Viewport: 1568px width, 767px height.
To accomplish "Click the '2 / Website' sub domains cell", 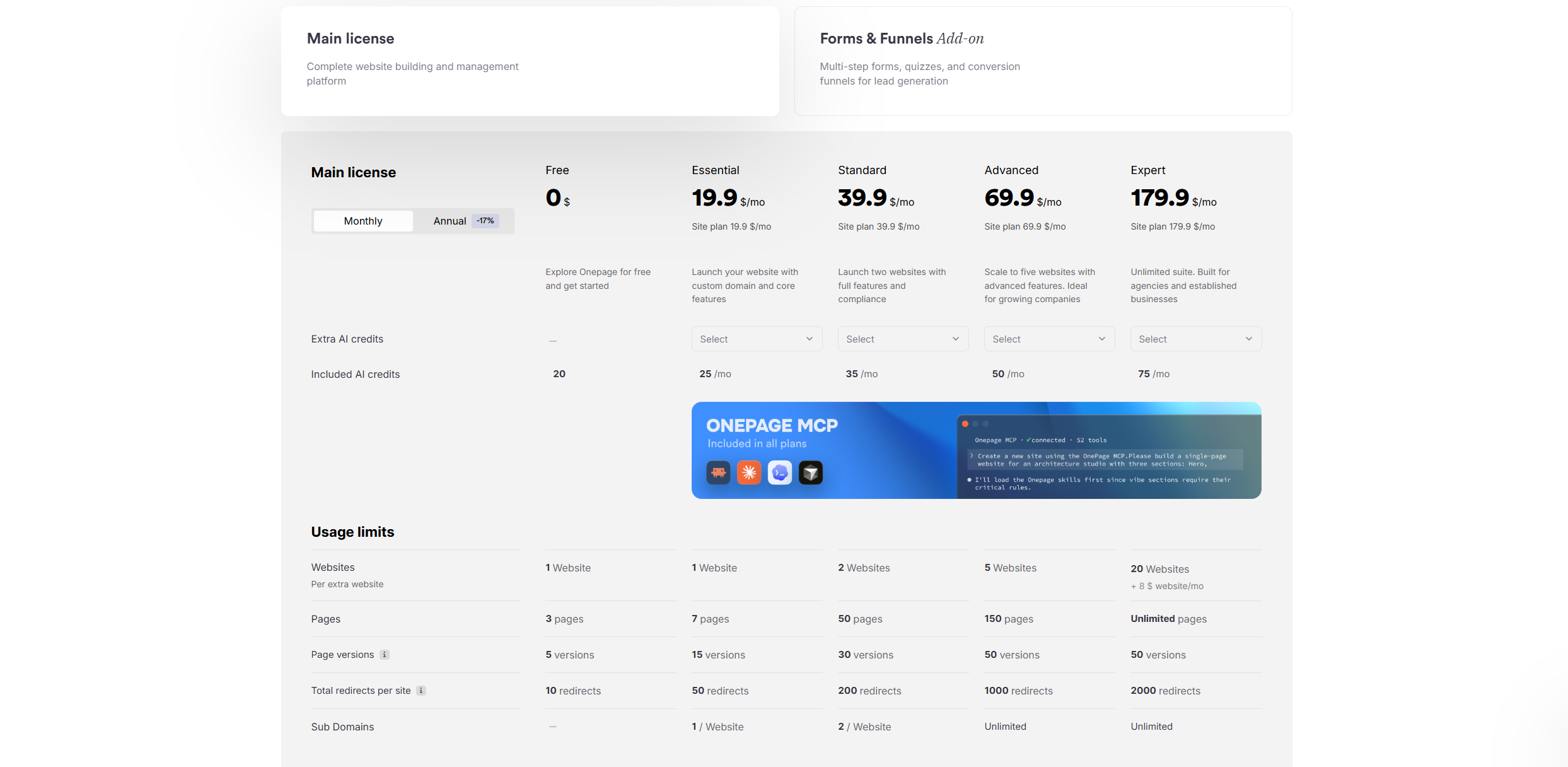I will click(864, 727).
